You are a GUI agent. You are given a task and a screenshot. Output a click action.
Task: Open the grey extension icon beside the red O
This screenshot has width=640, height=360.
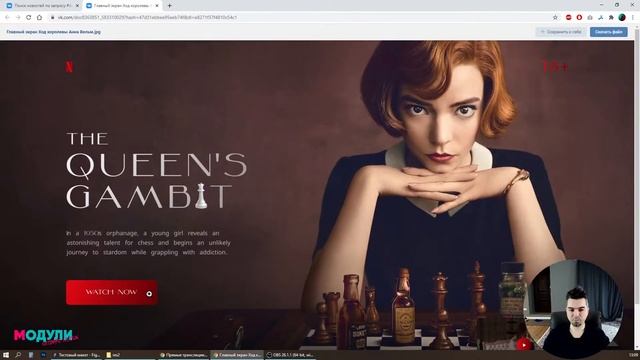click(x=590, y=18)
